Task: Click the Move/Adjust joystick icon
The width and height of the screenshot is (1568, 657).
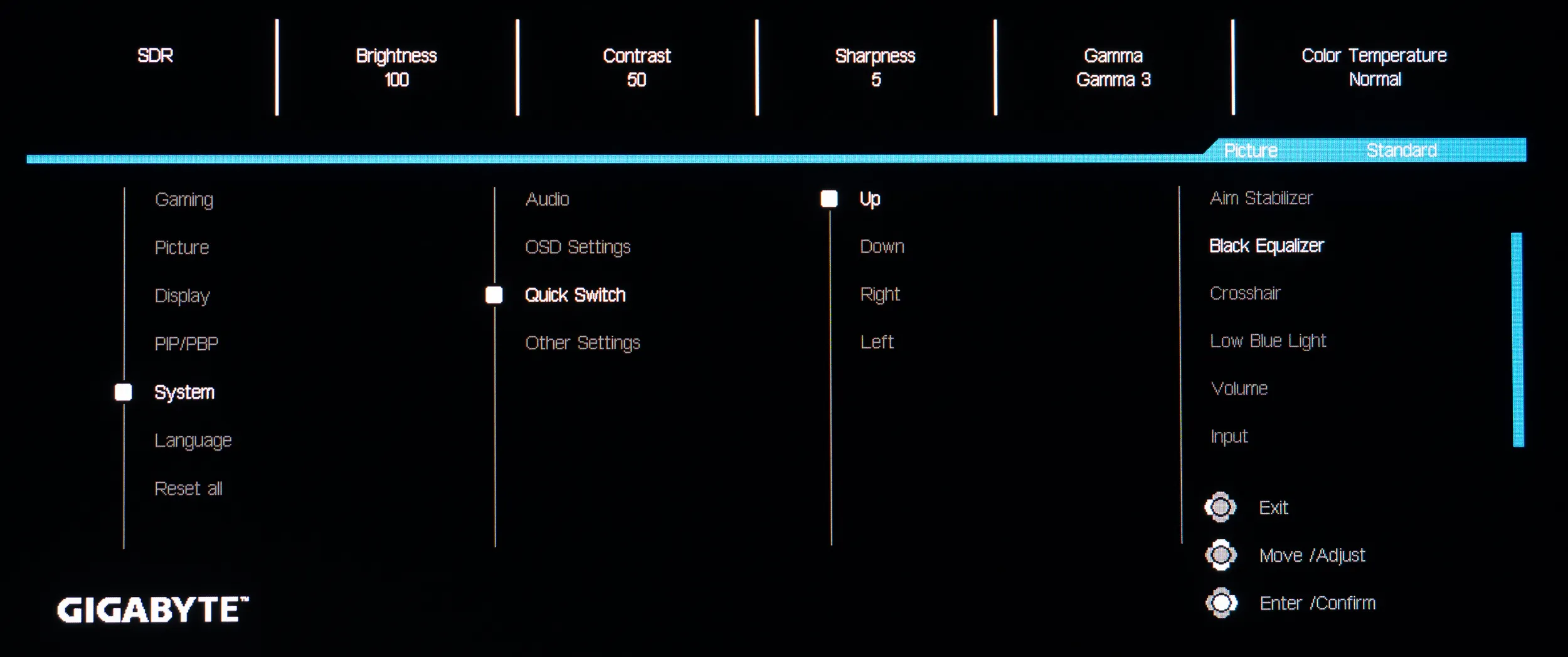Action: tap(1221, 555)
